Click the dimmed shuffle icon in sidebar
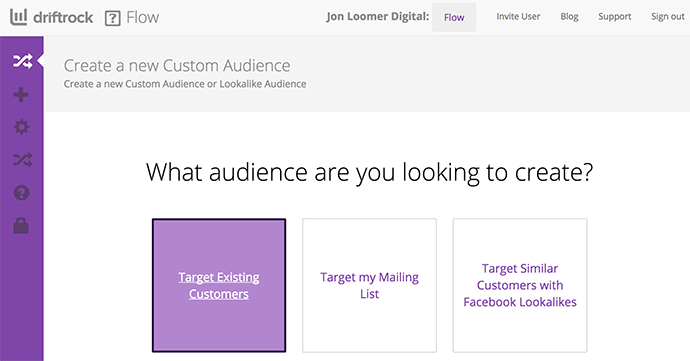Screen dimensions: 690x361 coord(22,159)
